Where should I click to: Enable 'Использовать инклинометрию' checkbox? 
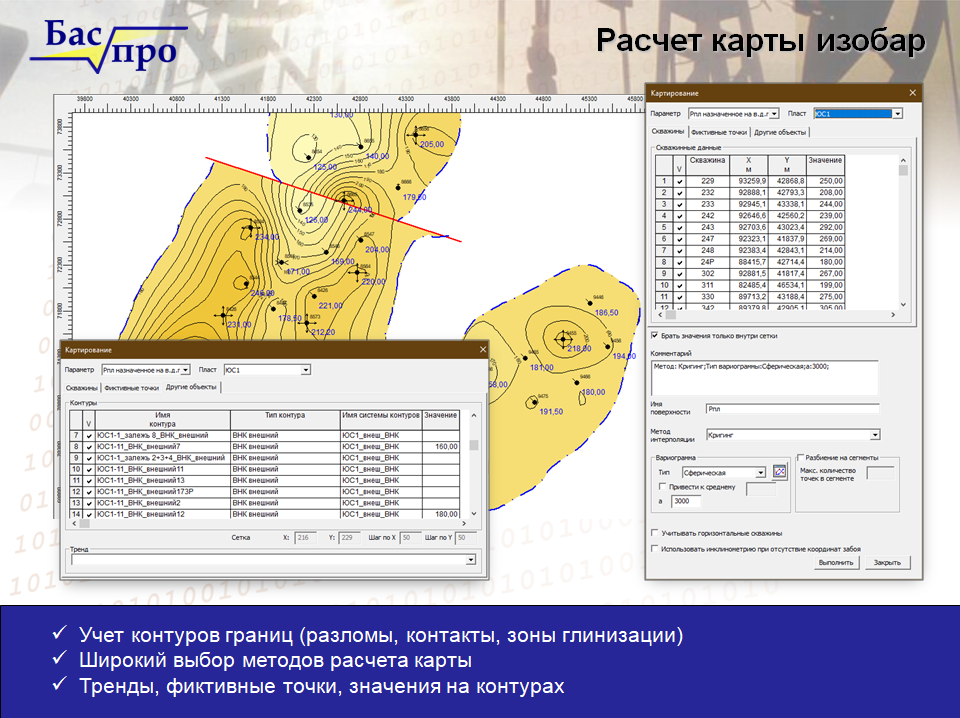[x=654, y=549]
